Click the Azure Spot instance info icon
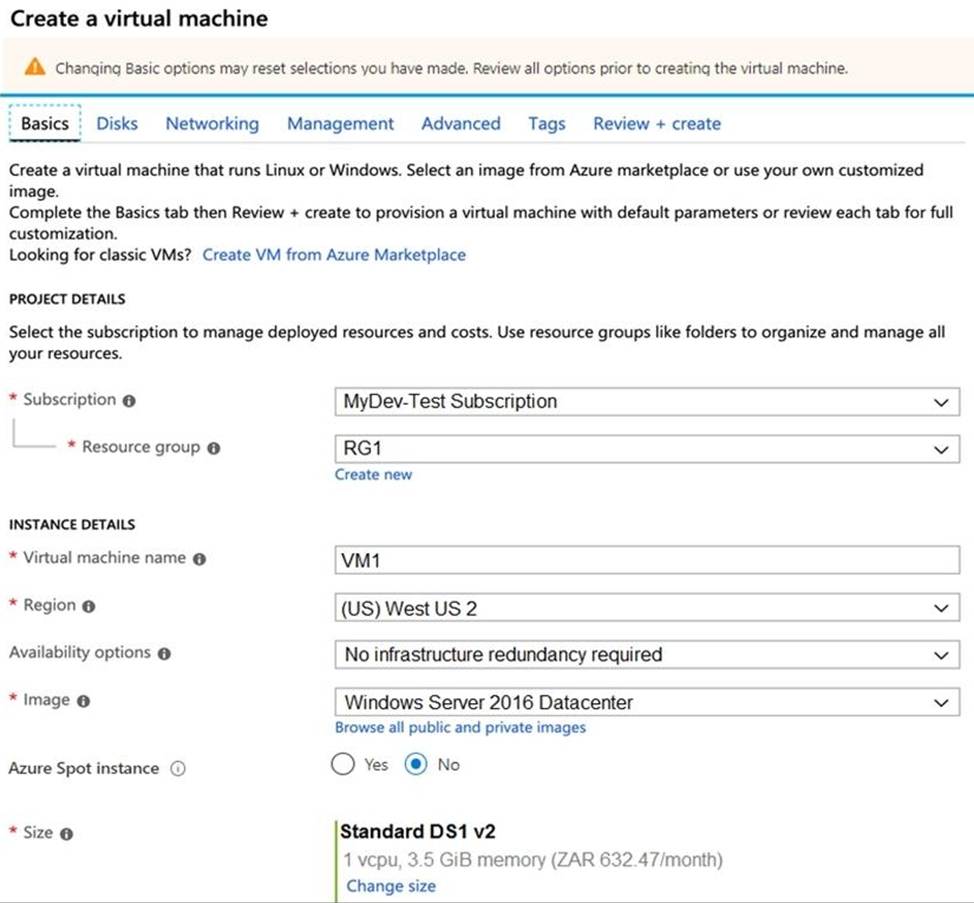 [x=178, y=769]
